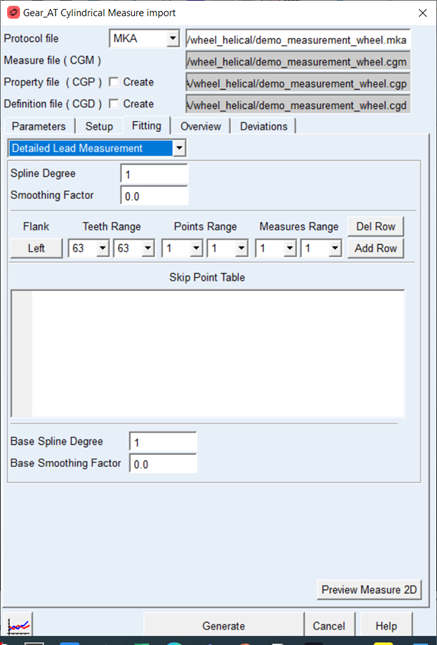Switch to the Overview tab

click(x=201, y=126)
